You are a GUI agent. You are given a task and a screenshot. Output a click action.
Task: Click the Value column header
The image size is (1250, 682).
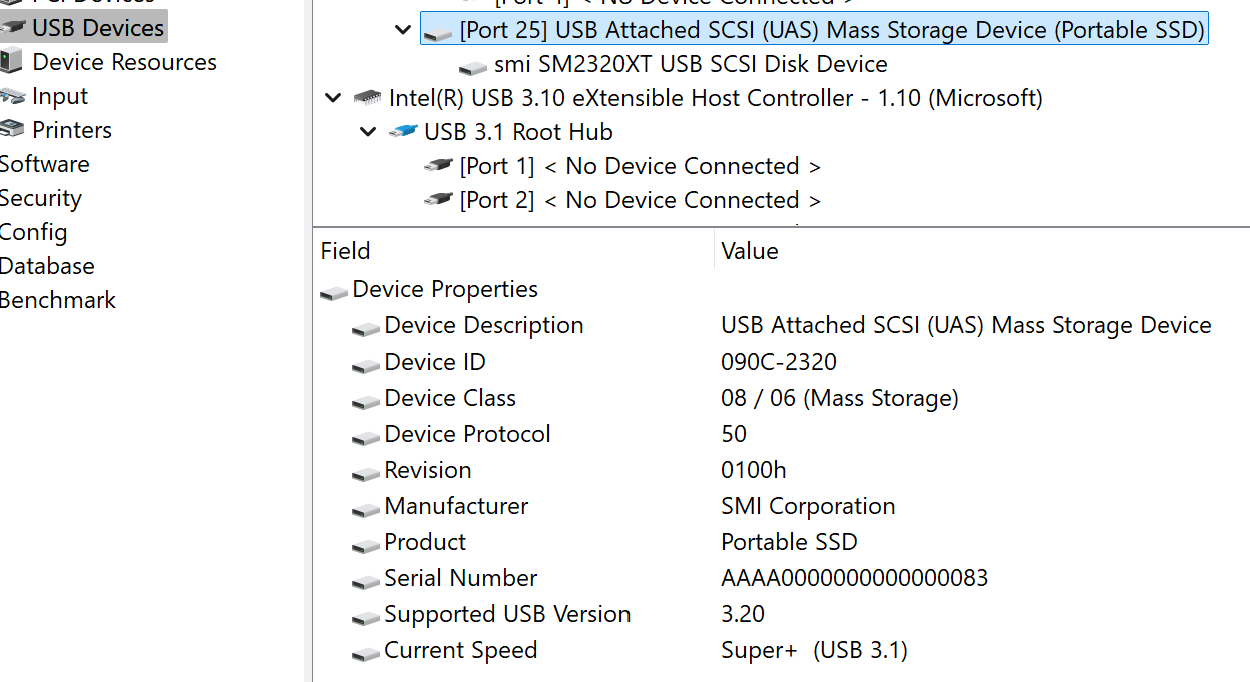pyautogui.click(x=750, y=251)
